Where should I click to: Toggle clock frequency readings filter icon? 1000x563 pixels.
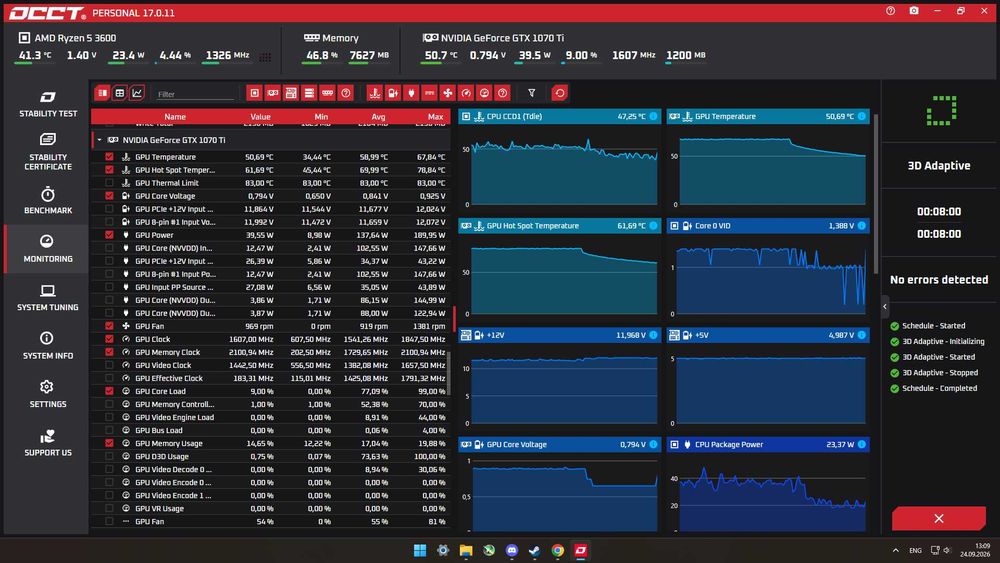point(466,93)
